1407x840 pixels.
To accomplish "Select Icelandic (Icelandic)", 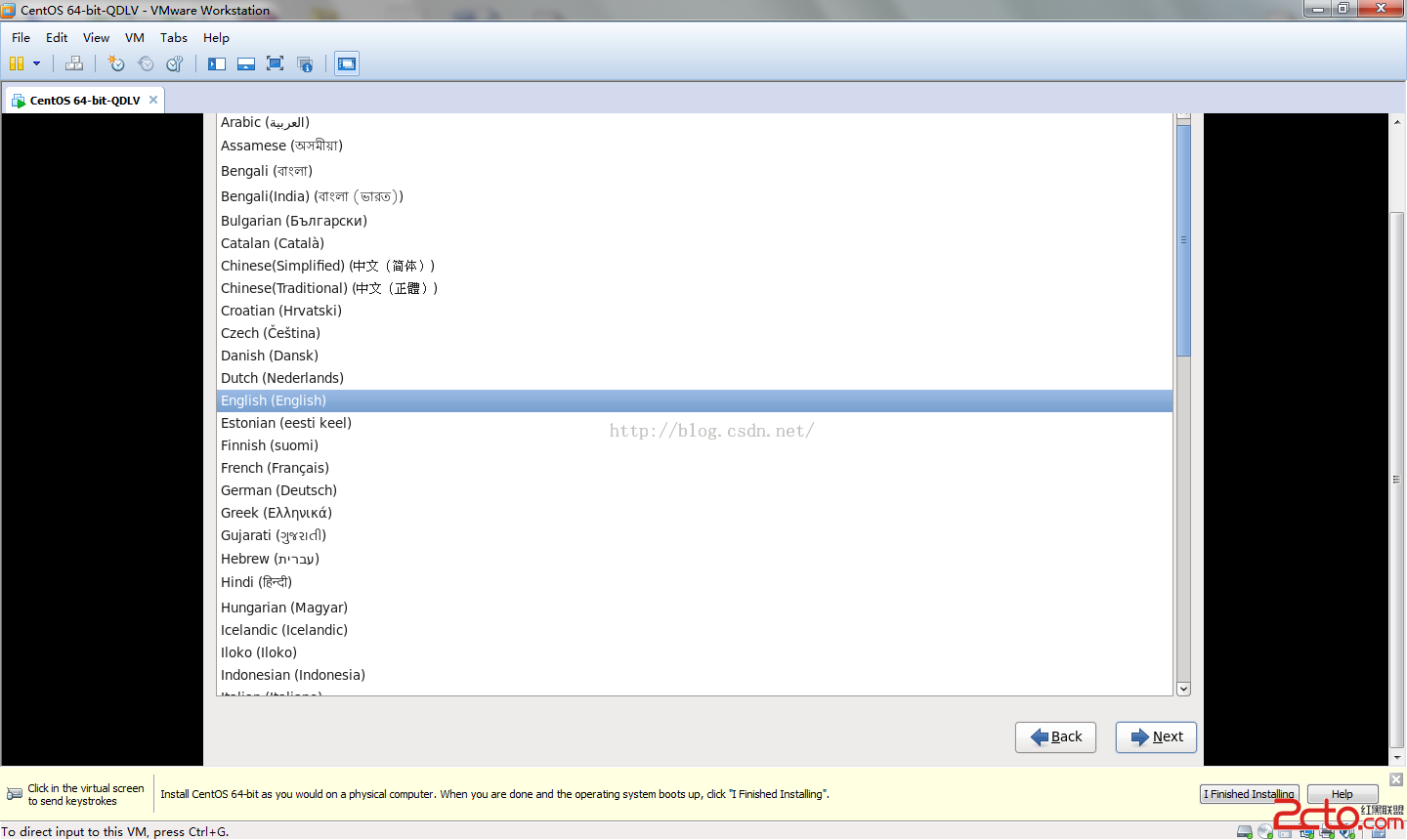I will (x=694, y=630).
